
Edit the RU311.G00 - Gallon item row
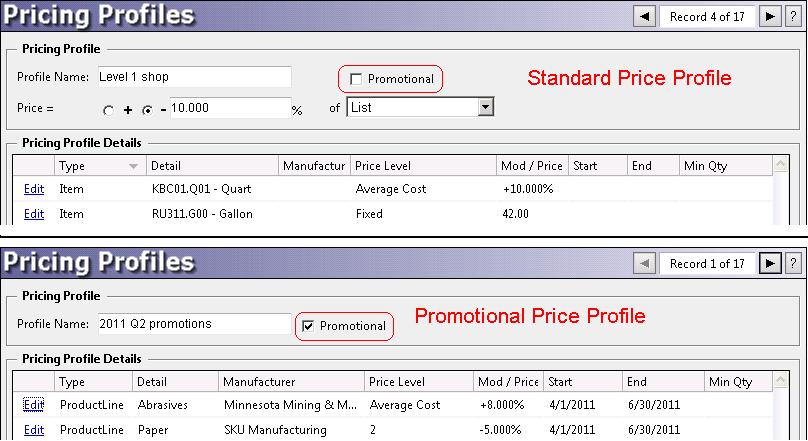point(34,214)
